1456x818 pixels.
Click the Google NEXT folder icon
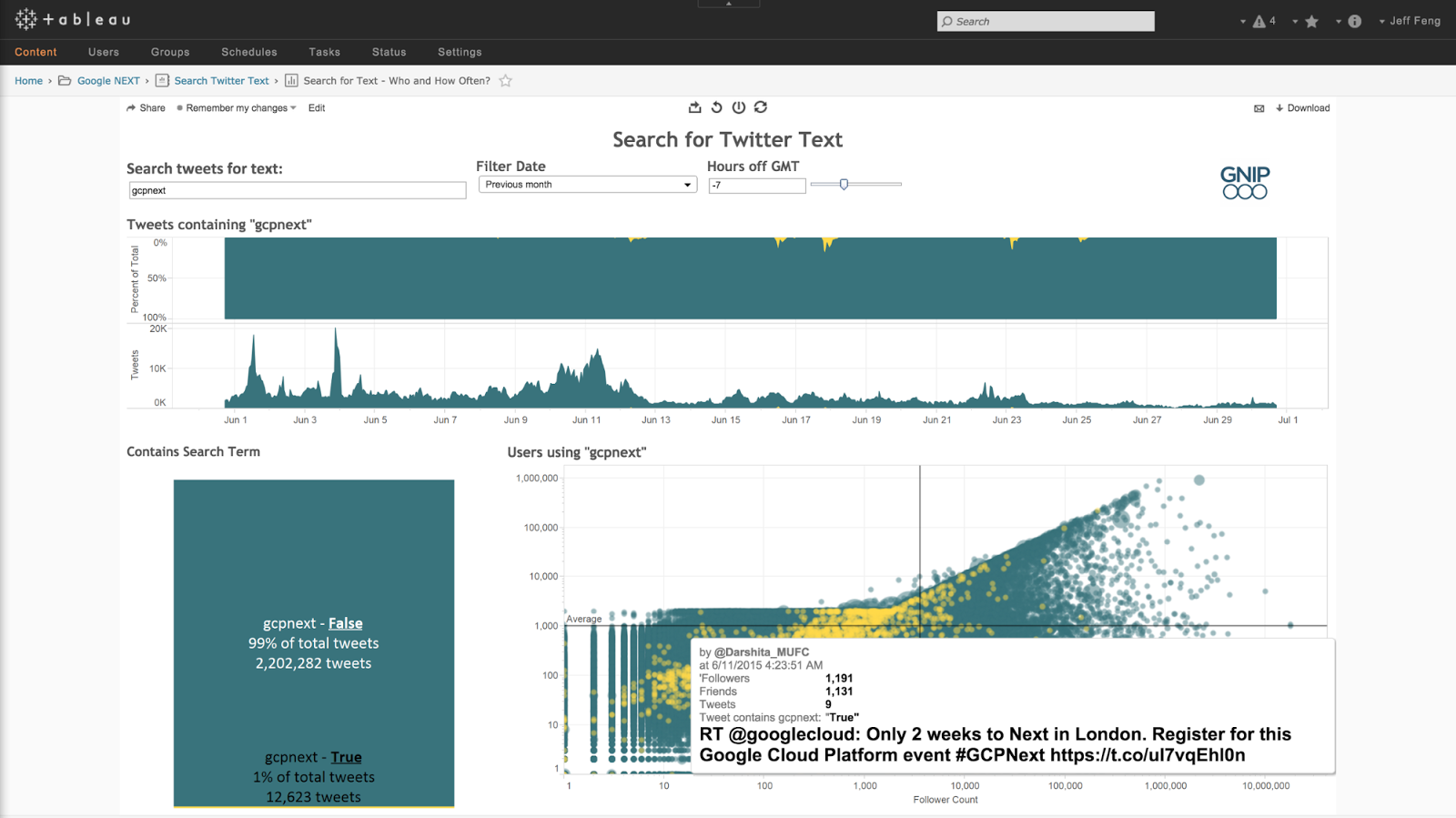click(x=65, y=81)
